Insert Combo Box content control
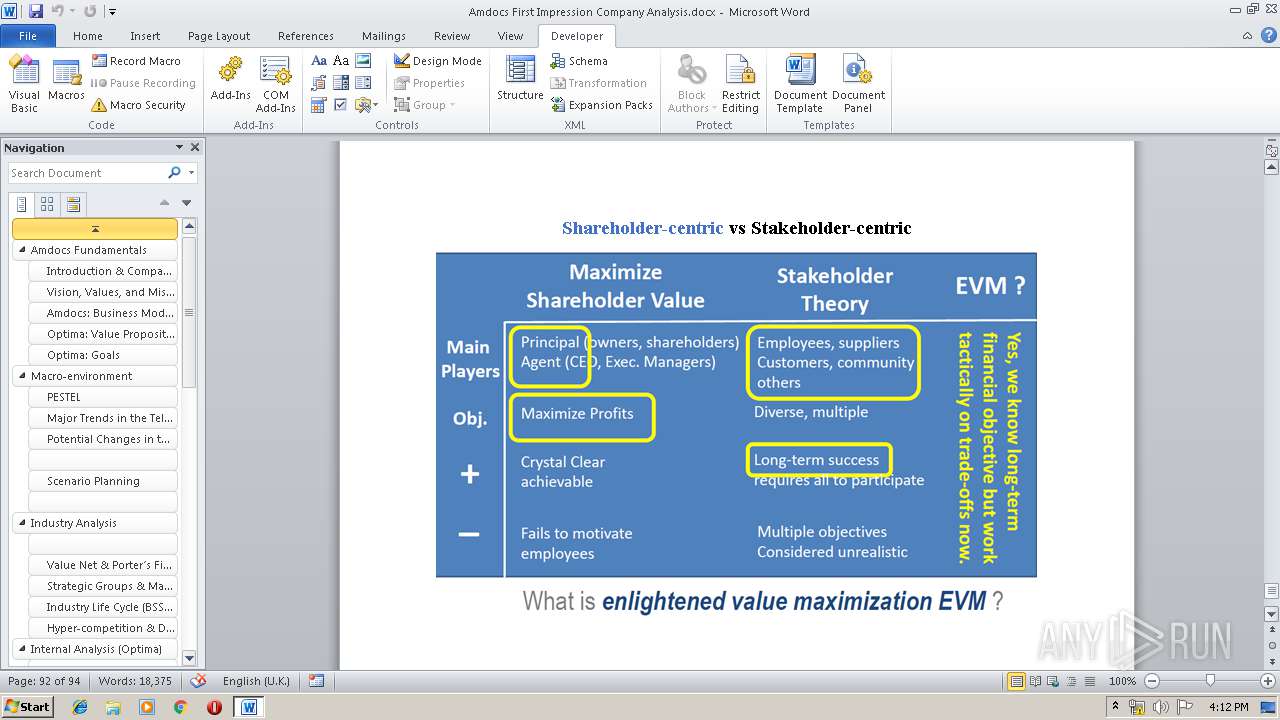Image resolution: width=1280 pixels, height=720 pixels. click(341, 83)
